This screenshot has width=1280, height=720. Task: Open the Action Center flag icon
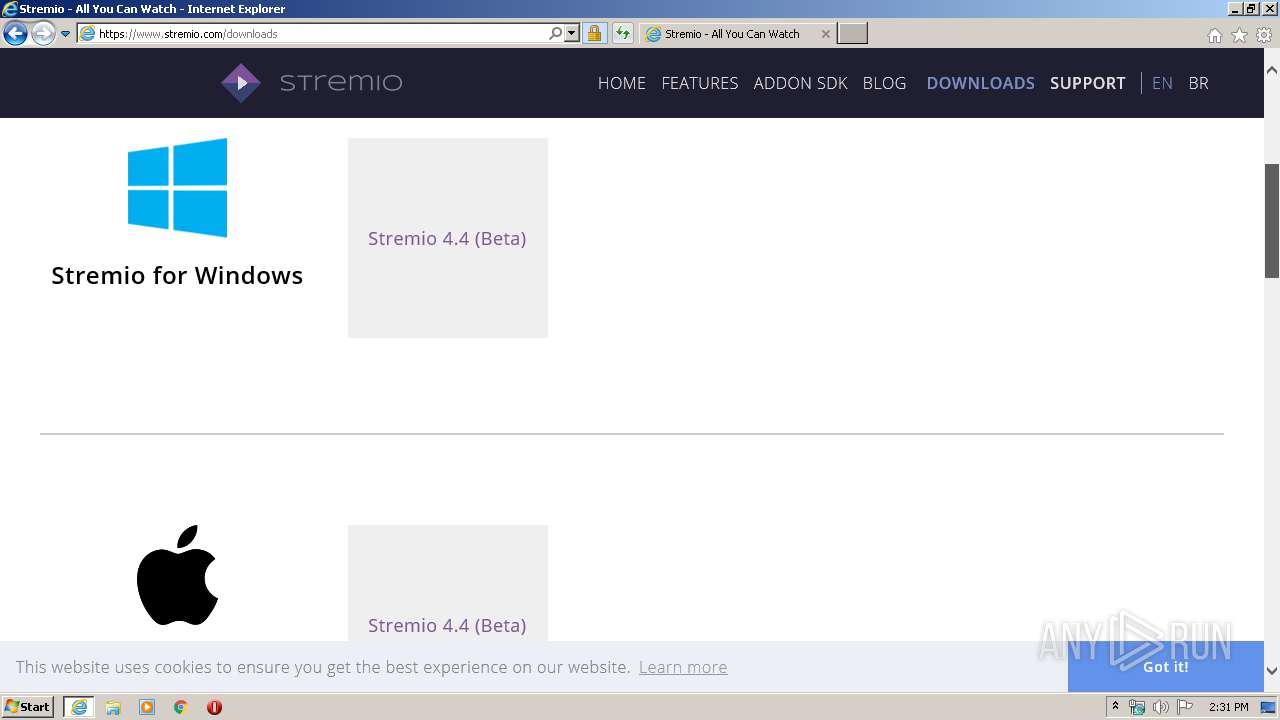[1185, 707]
